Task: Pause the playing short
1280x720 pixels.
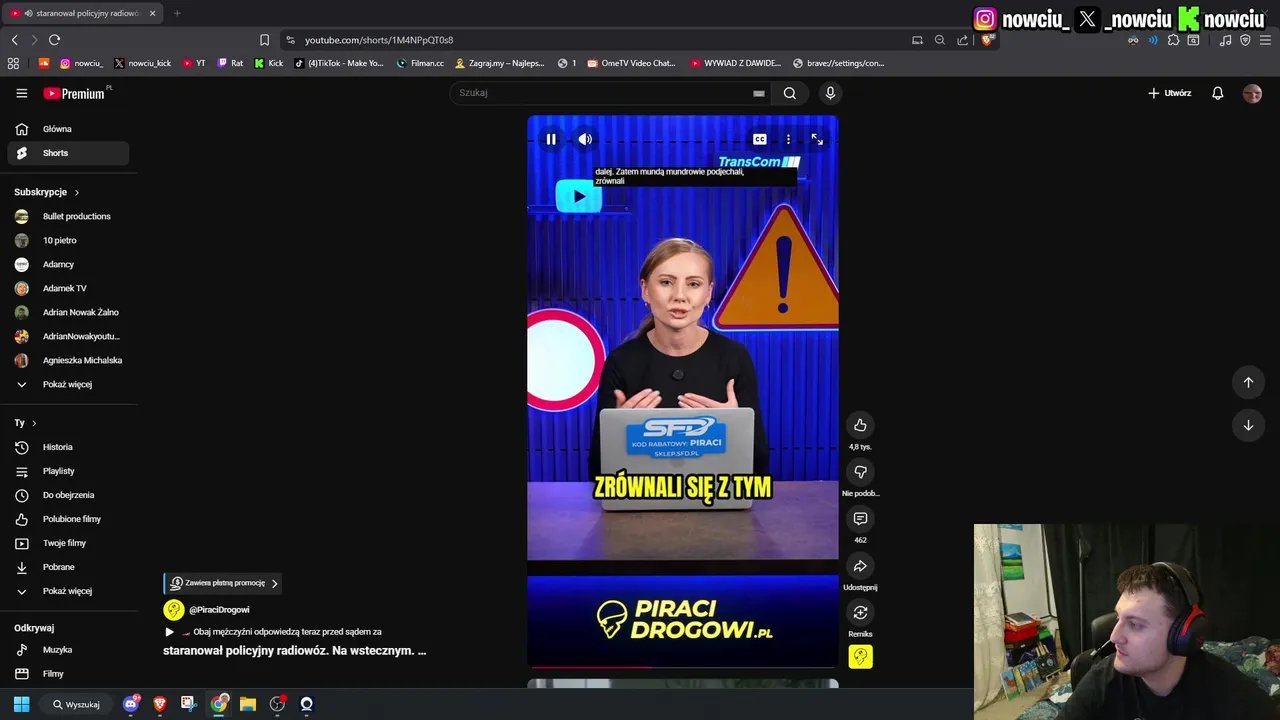Action: click(x=551, y=139)
